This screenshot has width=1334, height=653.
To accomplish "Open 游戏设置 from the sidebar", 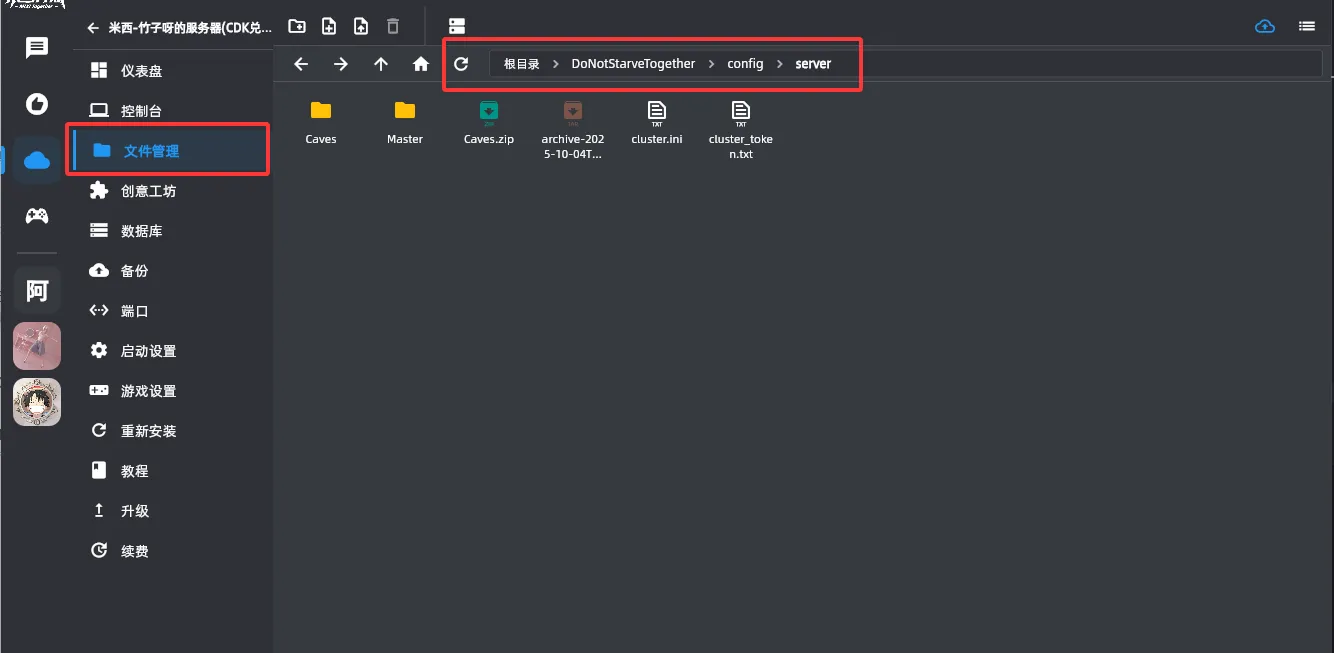I will pos(148,391).
